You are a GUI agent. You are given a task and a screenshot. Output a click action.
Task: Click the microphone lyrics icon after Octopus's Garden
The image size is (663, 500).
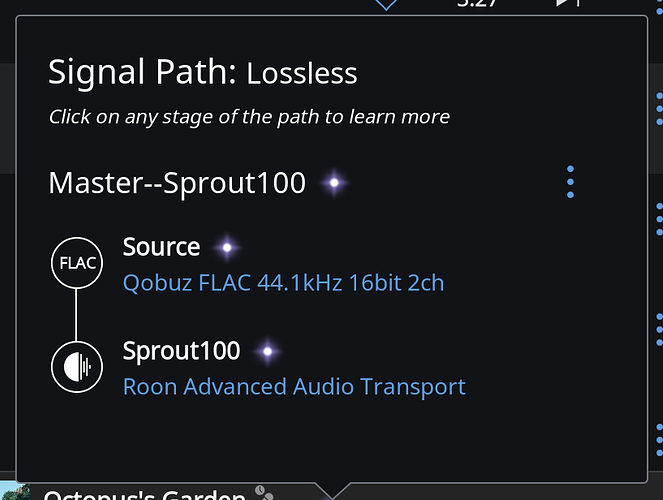(x=264, y=493)
